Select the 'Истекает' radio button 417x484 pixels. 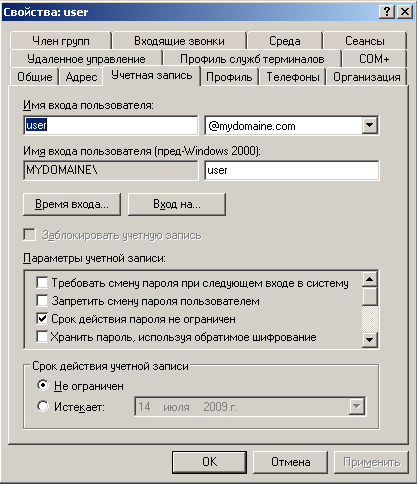pyautogui.click(x=43, y=406)
